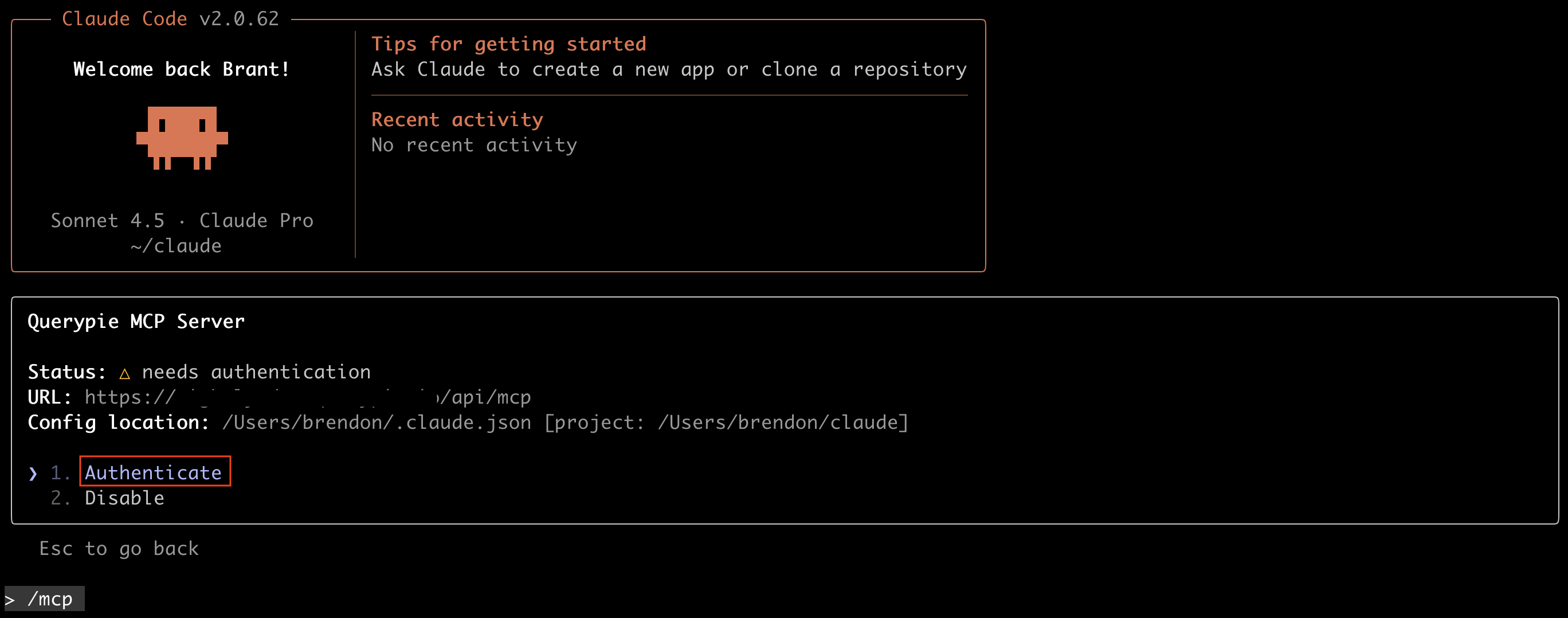1568x618 pixels.
Task: Select the Authenticate option
Action: pos(154,472)
